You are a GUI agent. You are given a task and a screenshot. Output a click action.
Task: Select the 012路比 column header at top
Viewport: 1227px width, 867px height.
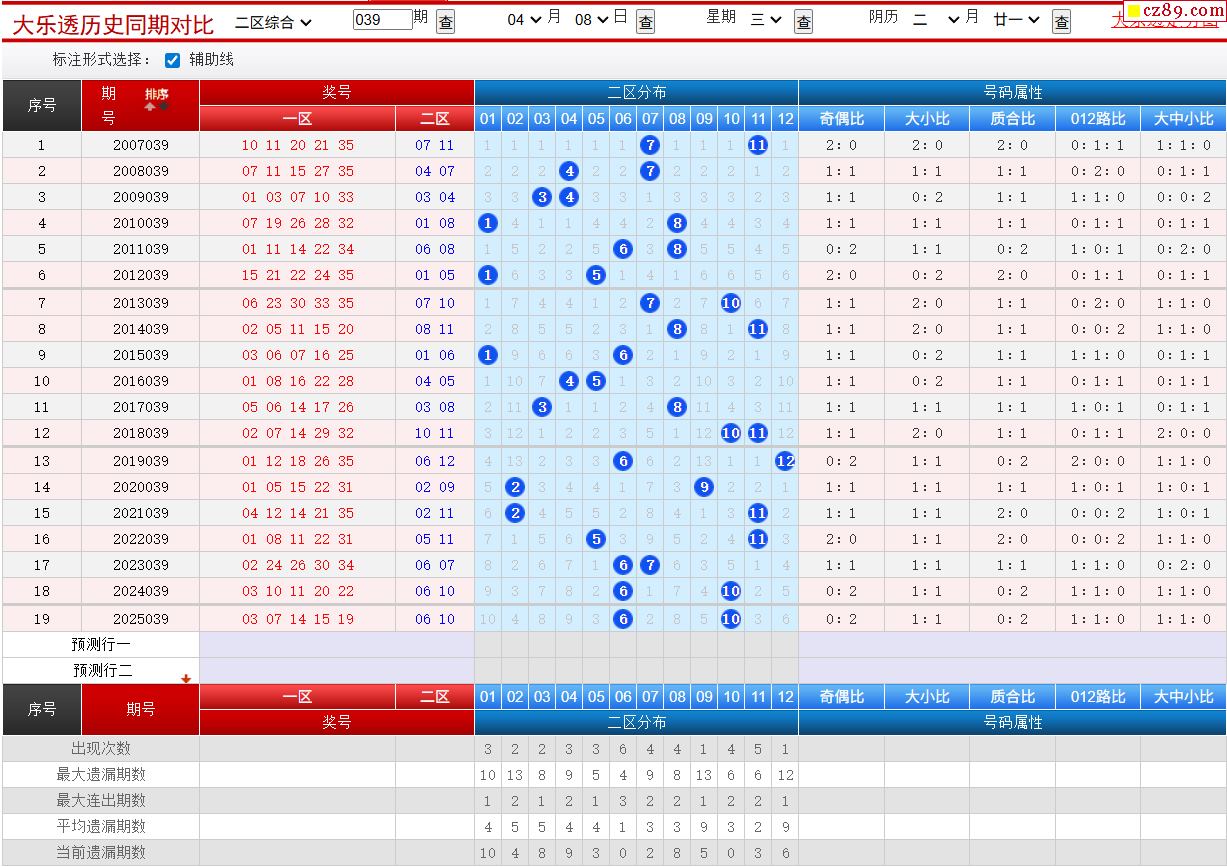[1097, 119]
